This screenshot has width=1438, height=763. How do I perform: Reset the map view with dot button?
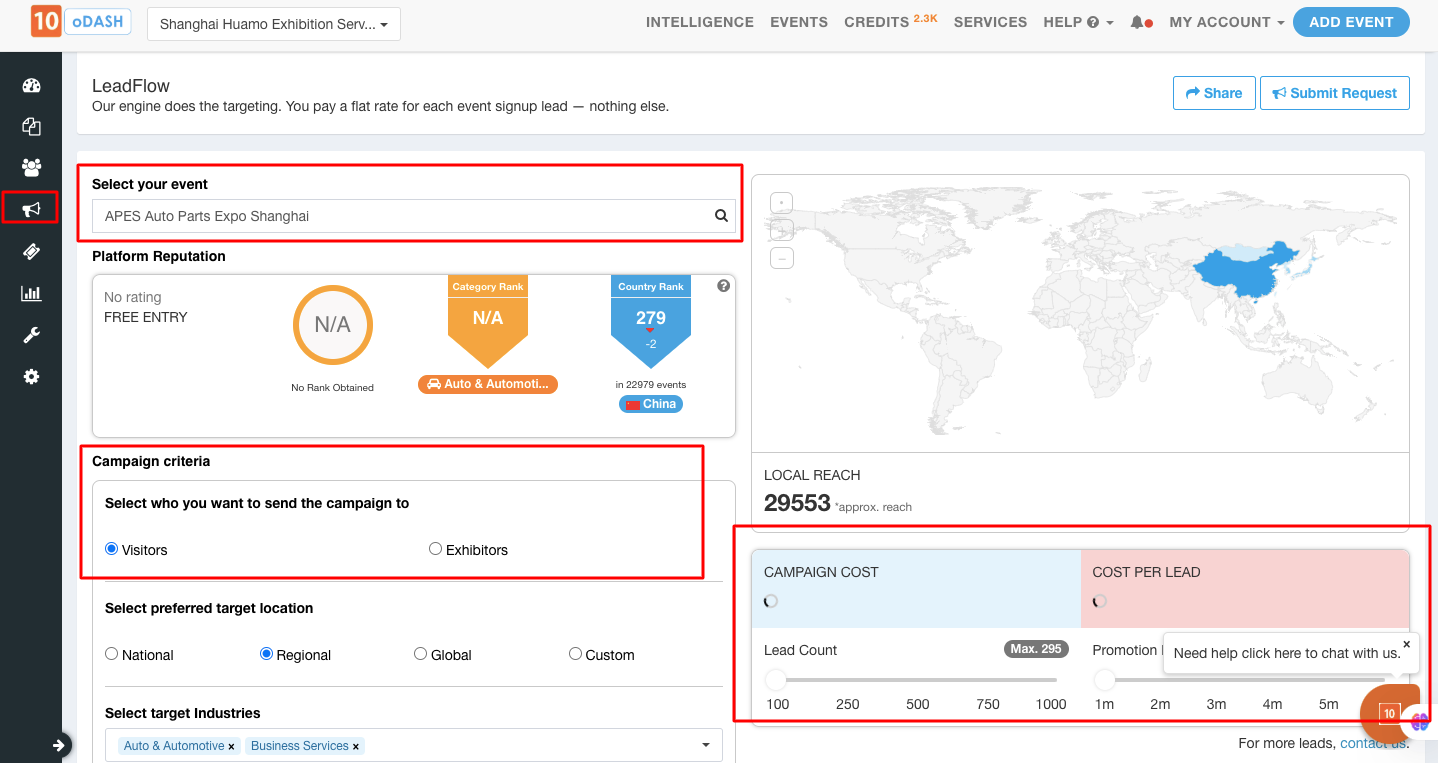(782, 202)
